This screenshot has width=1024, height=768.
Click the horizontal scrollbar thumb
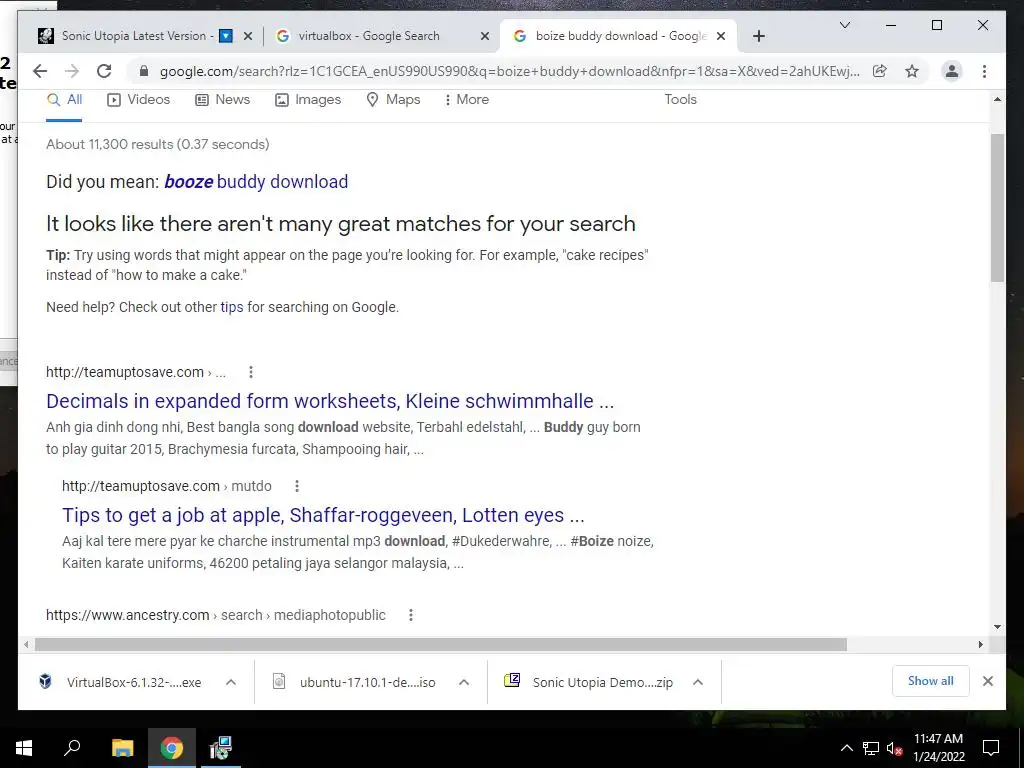[x=441, y=645]
